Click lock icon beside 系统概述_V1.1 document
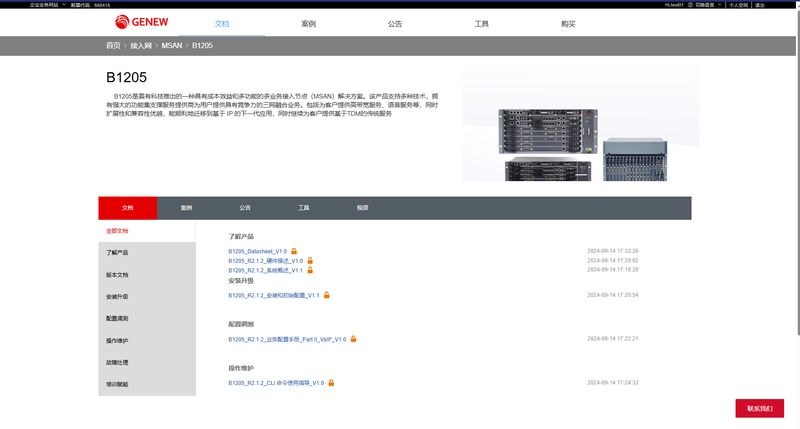Screen dimensions: 800x429 point(310,270)
